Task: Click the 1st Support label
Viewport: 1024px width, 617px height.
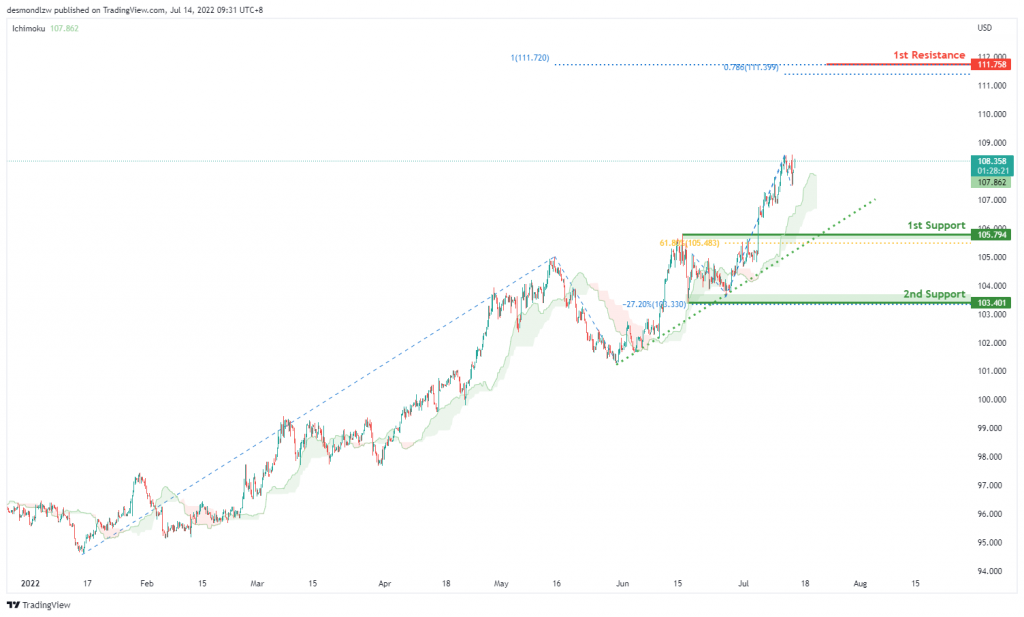Action: (x=936, y=225)
